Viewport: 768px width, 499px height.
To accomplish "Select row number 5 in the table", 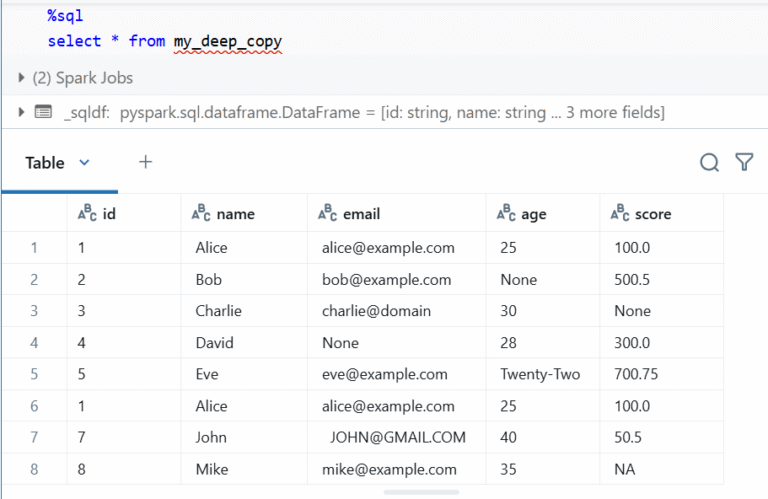I will coord(34,374).
